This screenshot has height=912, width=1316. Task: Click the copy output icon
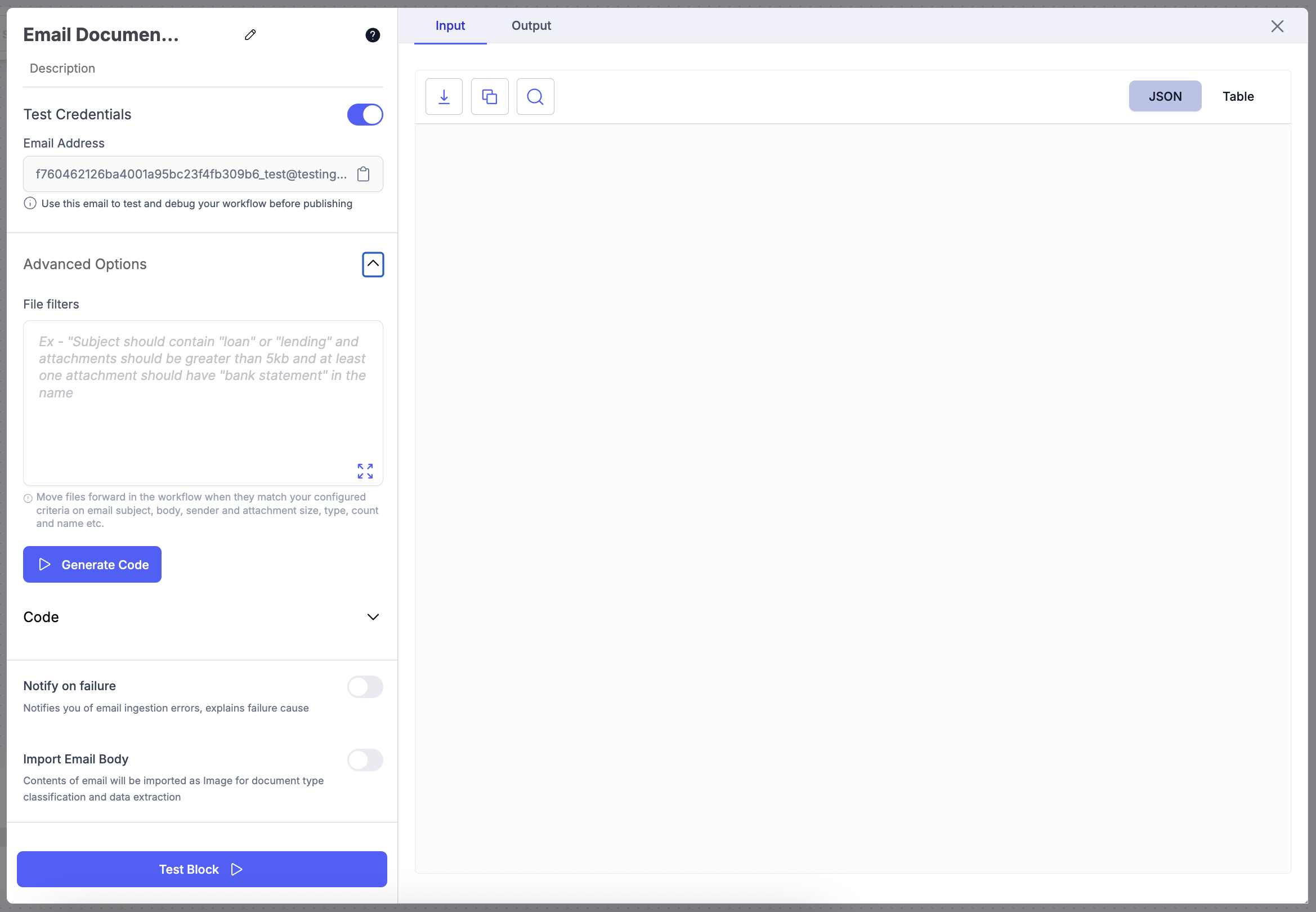[x=490, y=97]
